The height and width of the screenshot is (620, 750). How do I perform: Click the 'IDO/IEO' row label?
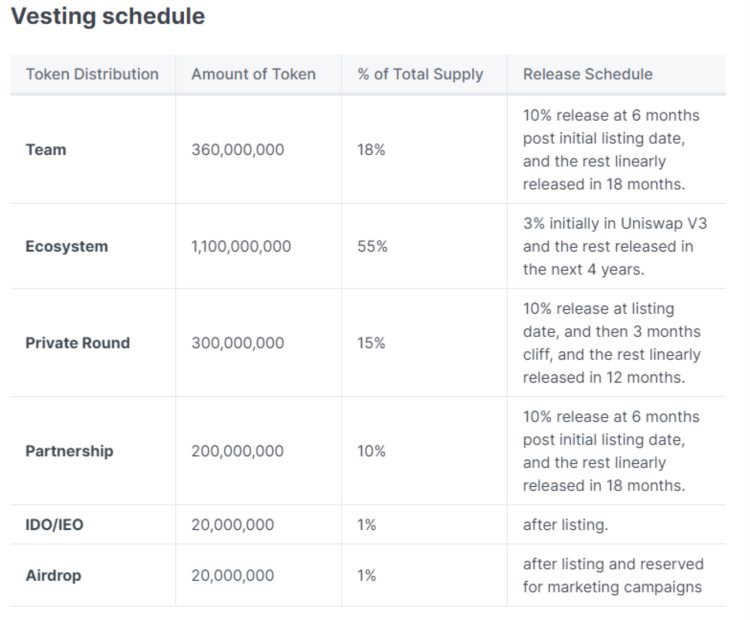54,525
